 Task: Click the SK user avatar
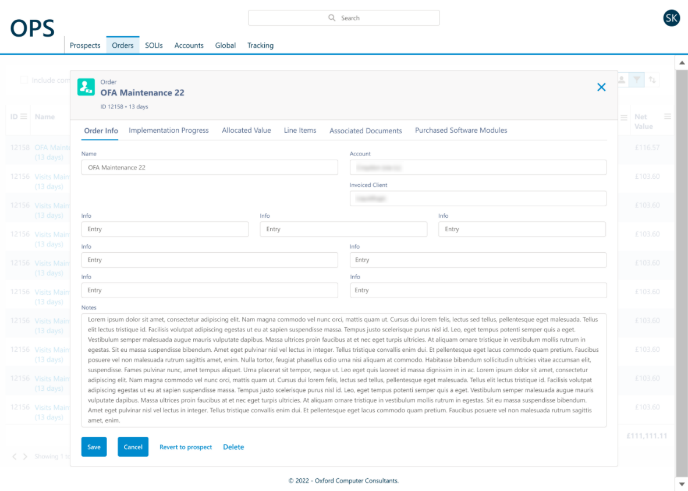click(x=671, y=18)
